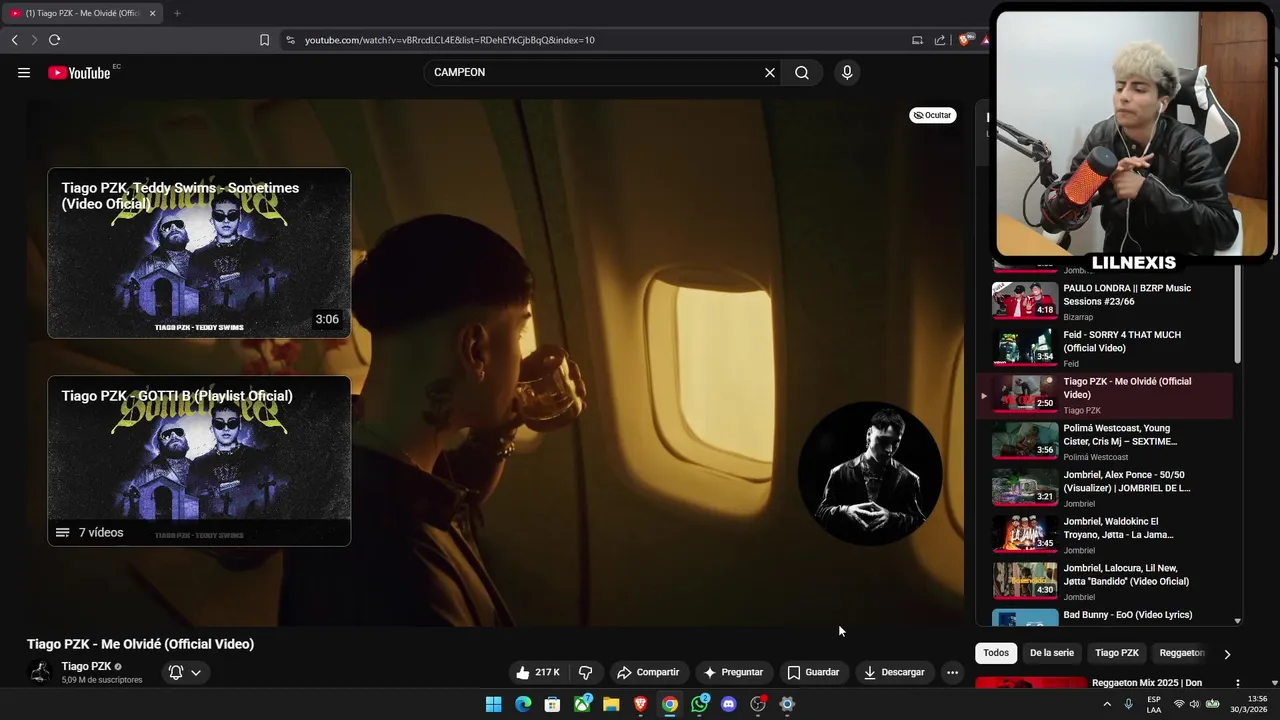The image size is (1280, 720).
Task: Go back with the browser back arrow
Action: click(x=14, y=40)
